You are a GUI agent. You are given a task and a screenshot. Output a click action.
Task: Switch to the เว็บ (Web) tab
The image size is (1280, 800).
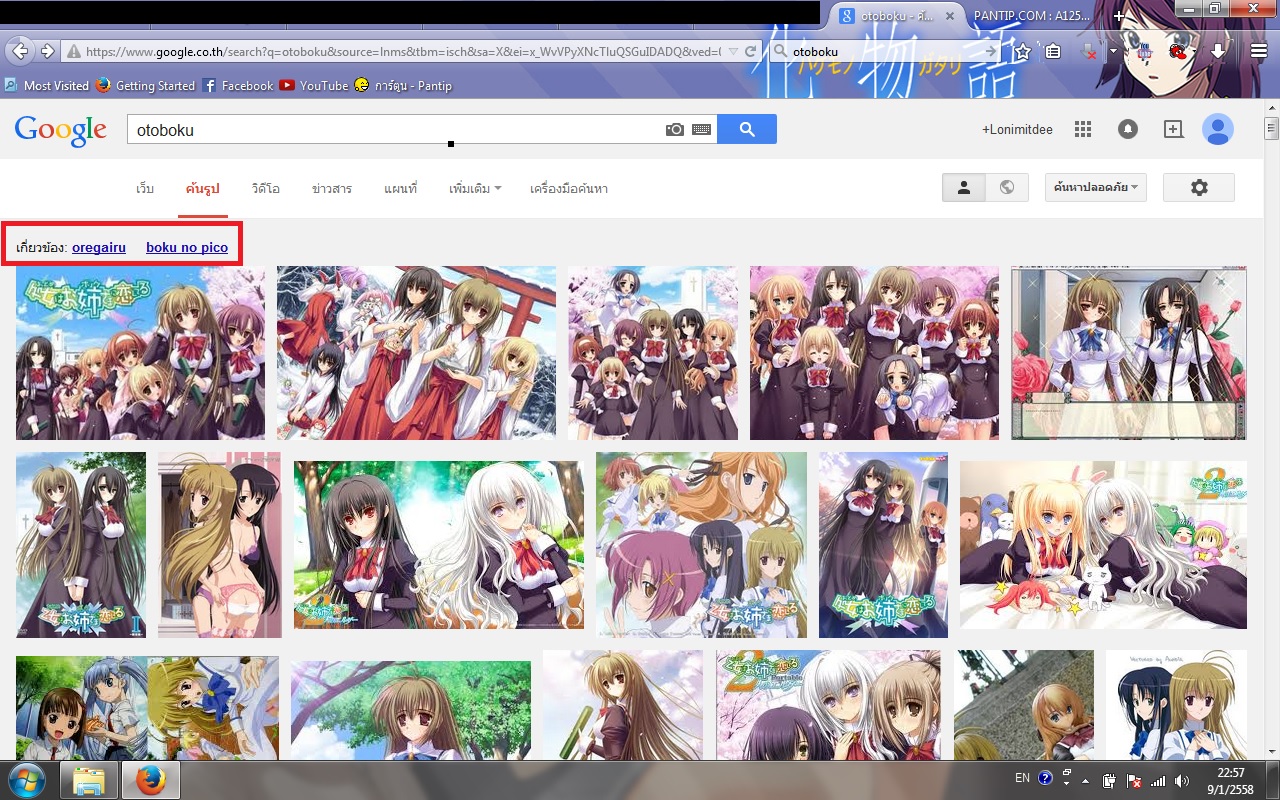[145, 188]
